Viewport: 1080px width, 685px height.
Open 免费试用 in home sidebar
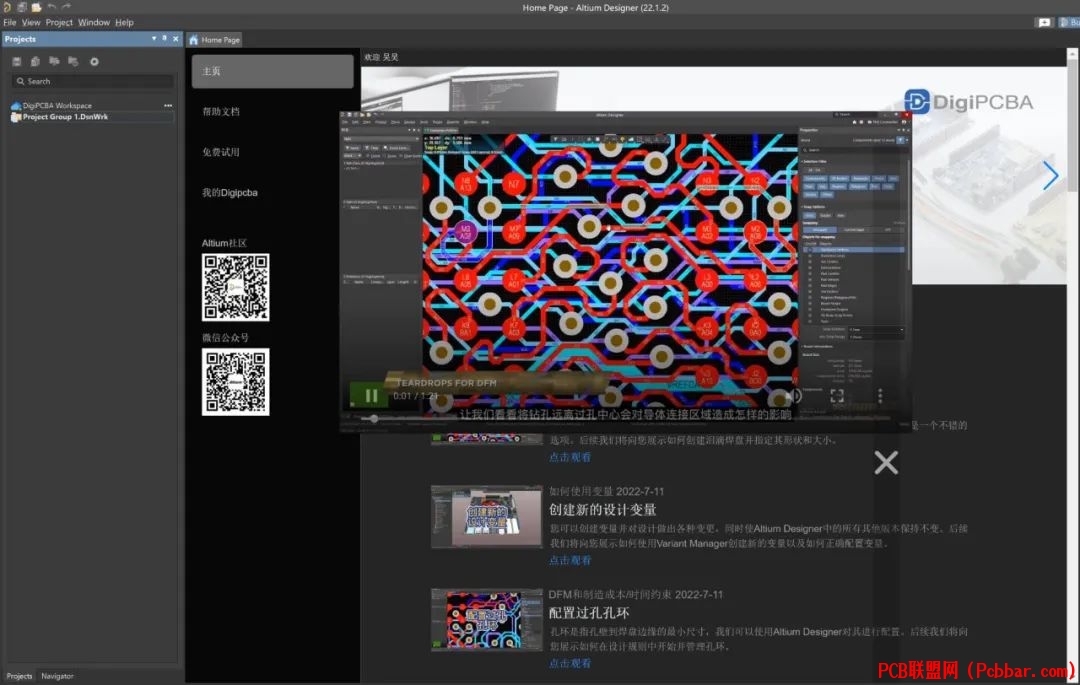[221, 152]
